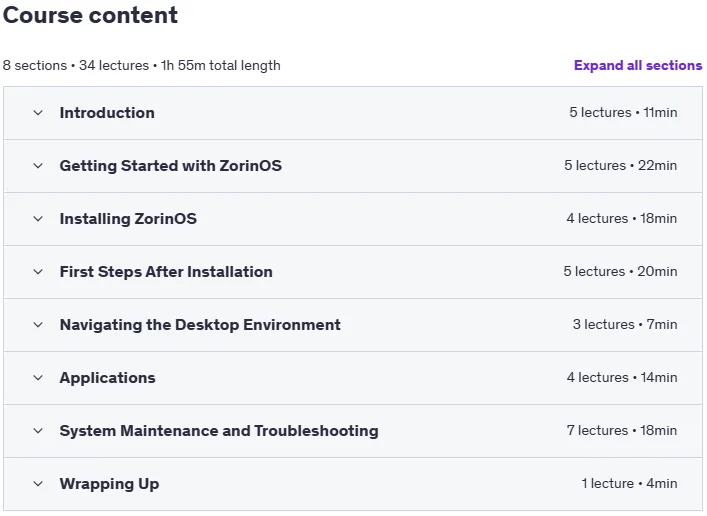Click the '1 lecture • 4min' text
This screenshot has width=707, height=516.
(629, 484)
